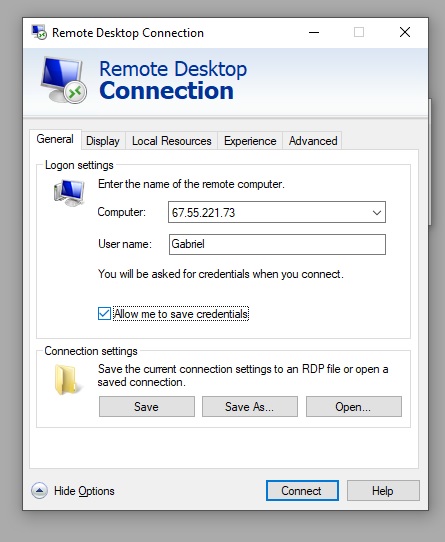
Task: Click the large monitor banner icon
Action: click(63, 80)
